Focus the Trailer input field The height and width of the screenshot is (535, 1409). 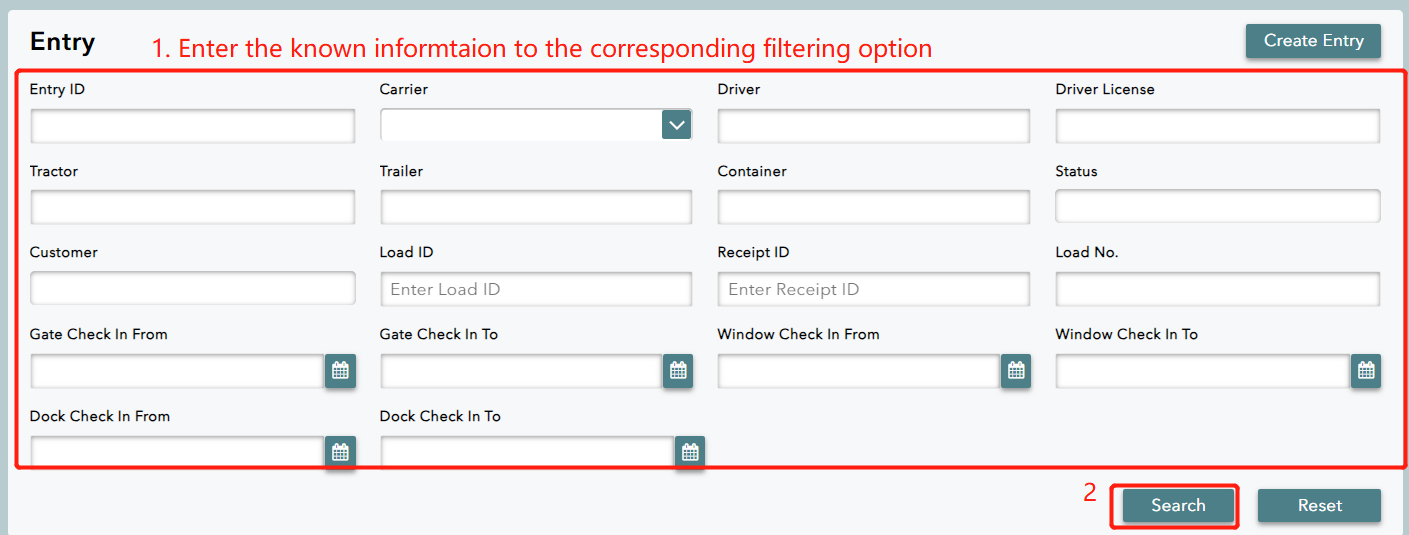coord(535,208)
